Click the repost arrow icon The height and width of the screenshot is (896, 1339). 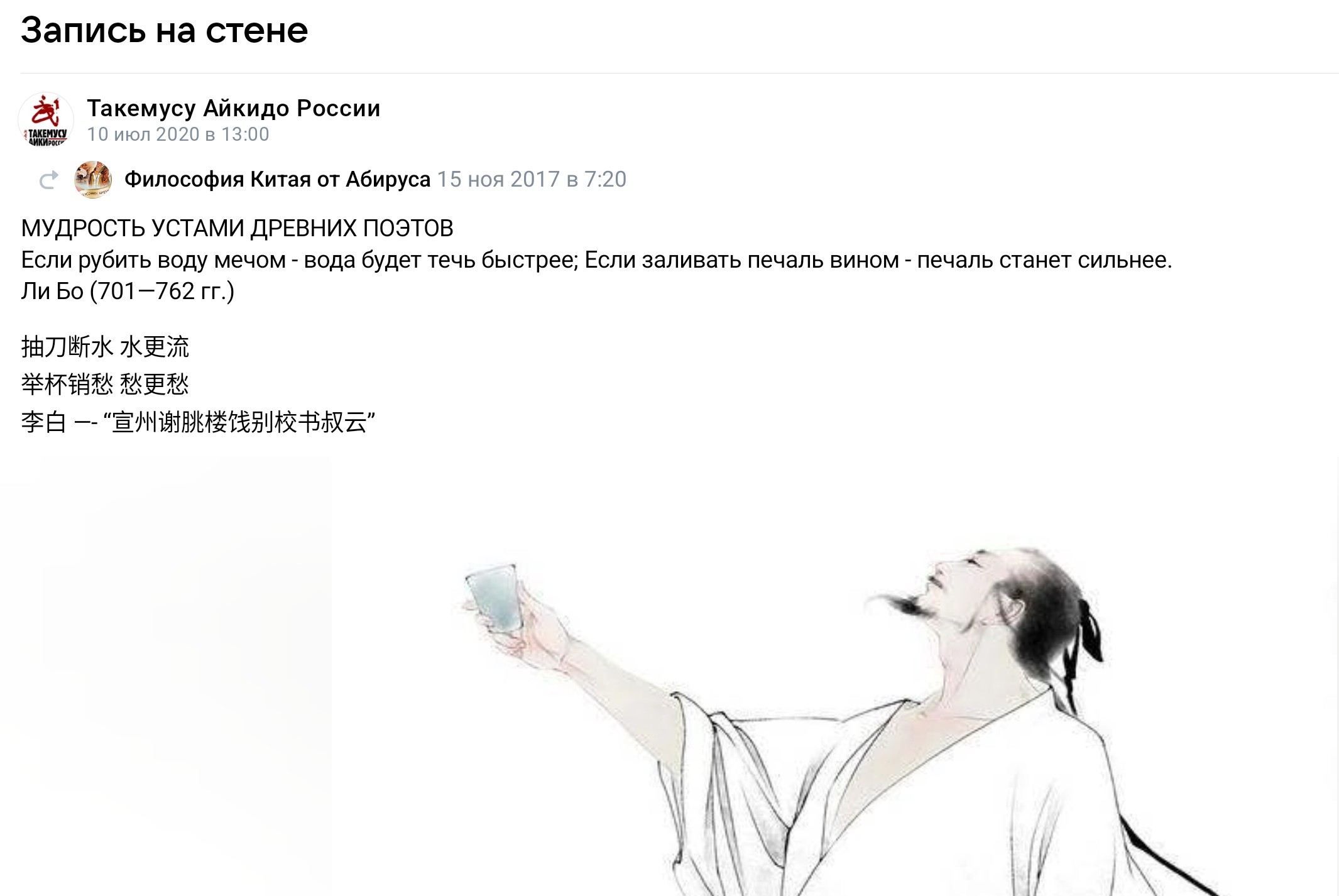tap(48, 180)
